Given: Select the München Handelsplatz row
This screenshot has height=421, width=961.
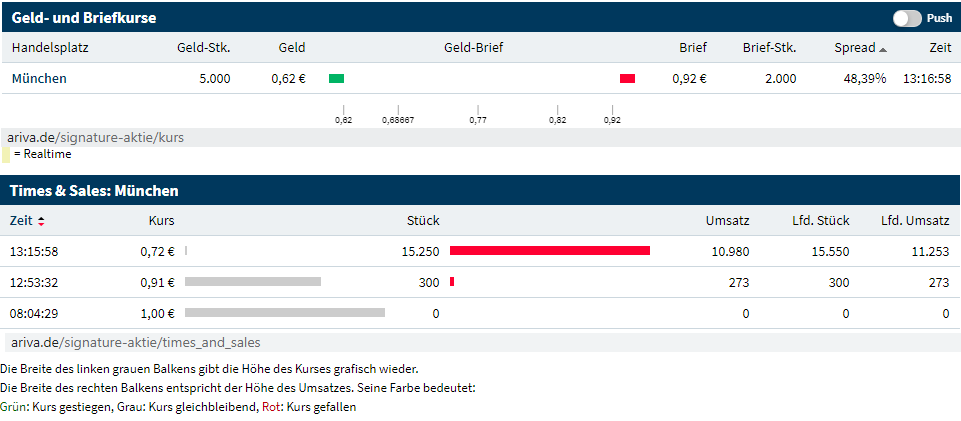Looking at the screenshot, I should tap(39, 79).
